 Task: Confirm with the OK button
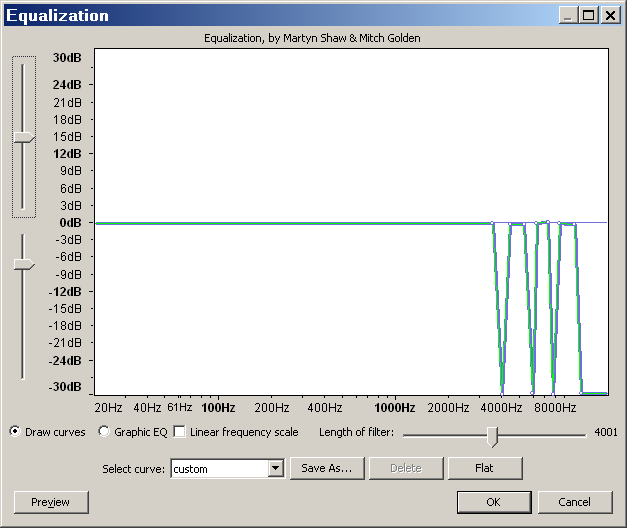tap(494, 502)
